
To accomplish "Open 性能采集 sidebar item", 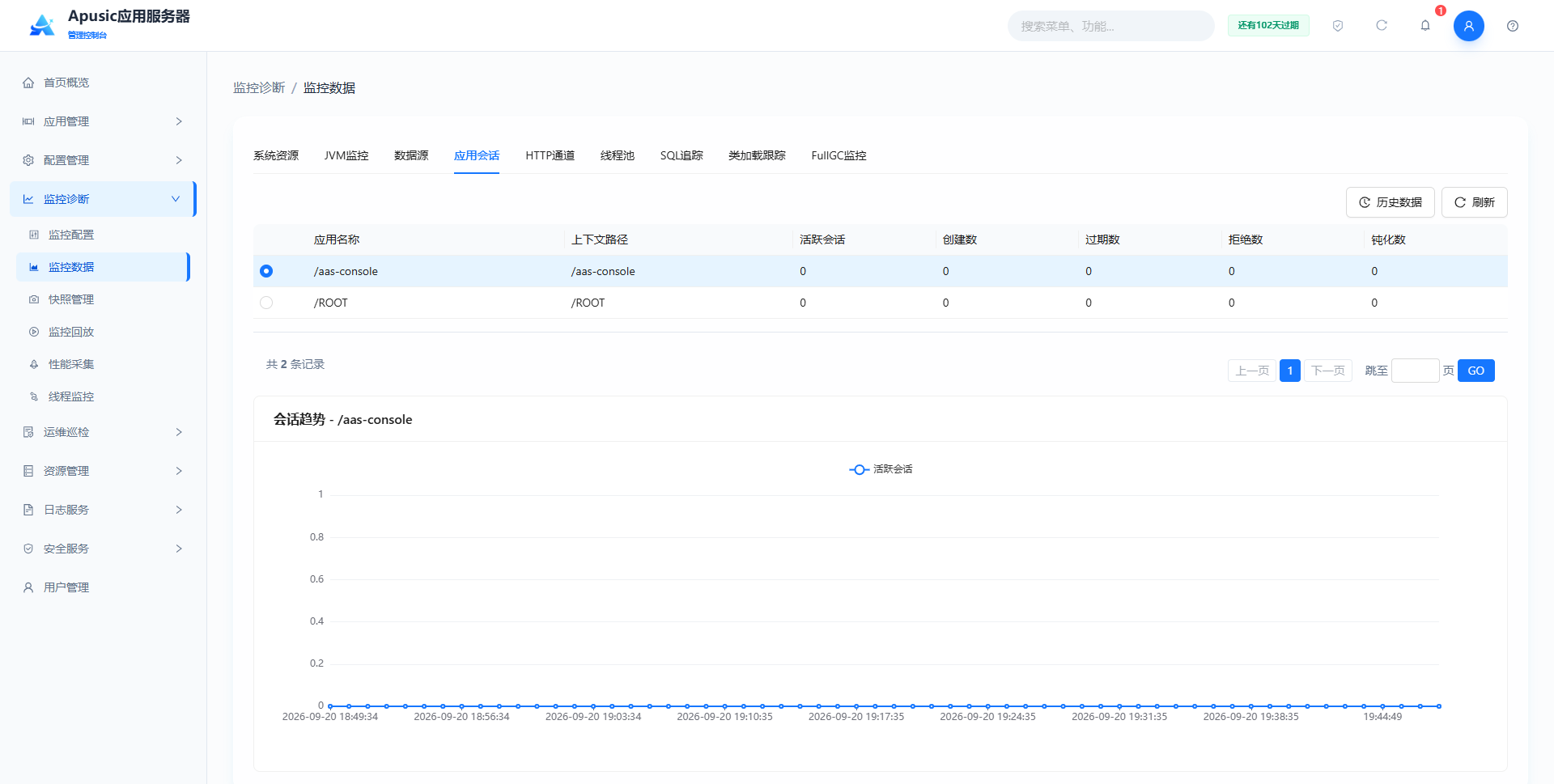I will (x=104, y=364).
